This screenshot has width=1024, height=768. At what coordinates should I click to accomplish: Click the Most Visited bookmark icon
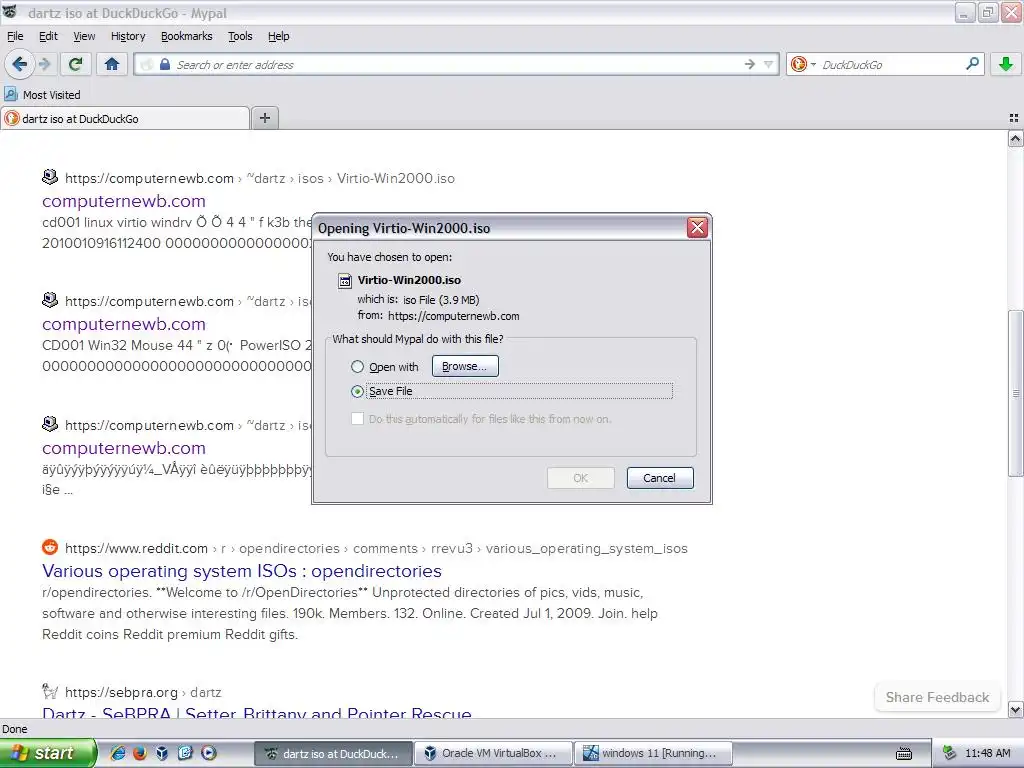(x=10, y=95)
